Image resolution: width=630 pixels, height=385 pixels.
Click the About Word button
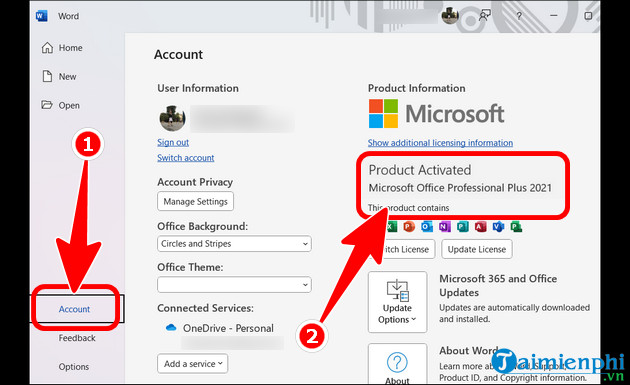click(x=397, y=364)
